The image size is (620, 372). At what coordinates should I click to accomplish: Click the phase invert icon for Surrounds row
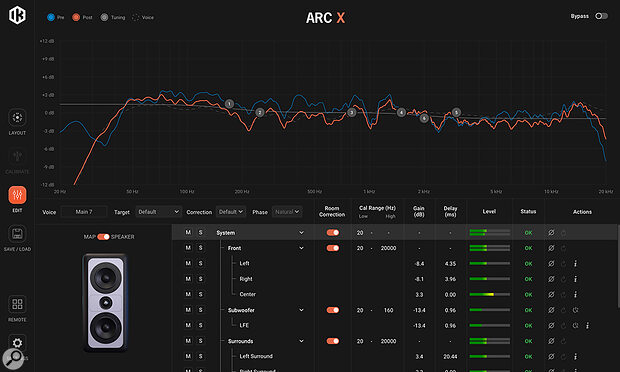551,341
